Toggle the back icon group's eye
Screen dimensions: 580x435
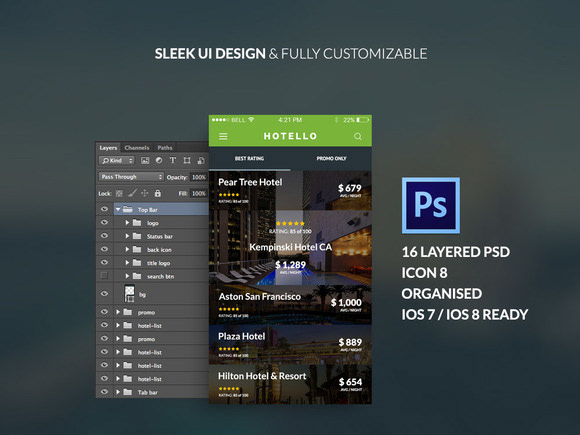point(104,249)
